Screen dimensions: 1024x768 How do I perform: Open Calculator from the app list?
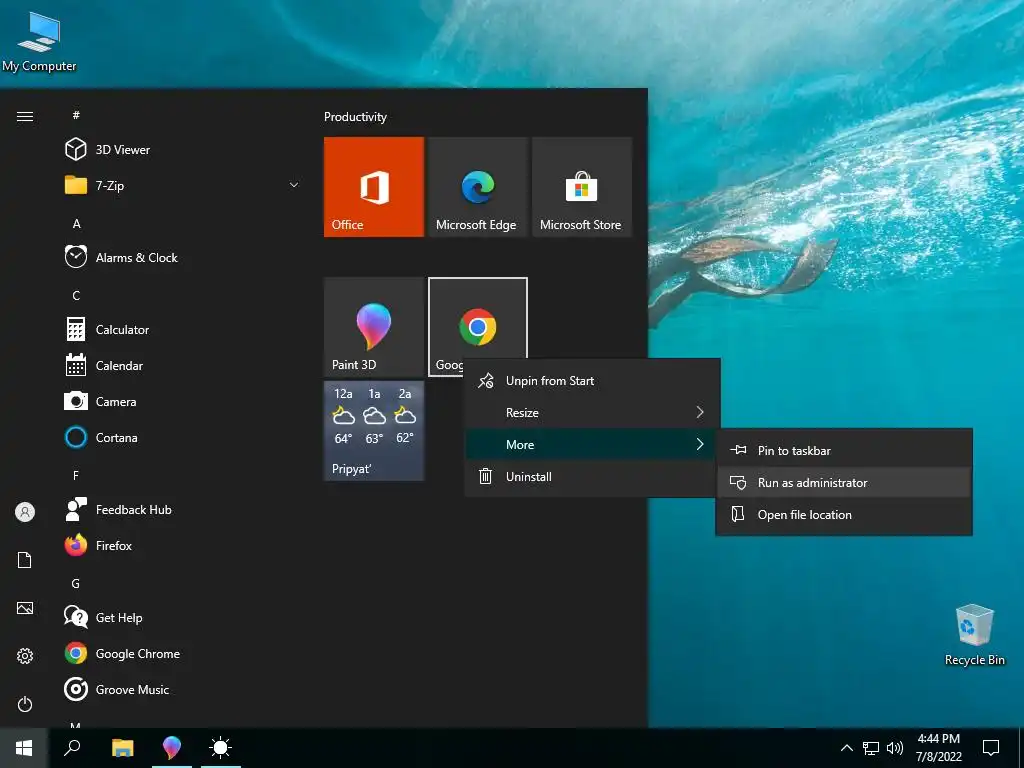[183, 329]
